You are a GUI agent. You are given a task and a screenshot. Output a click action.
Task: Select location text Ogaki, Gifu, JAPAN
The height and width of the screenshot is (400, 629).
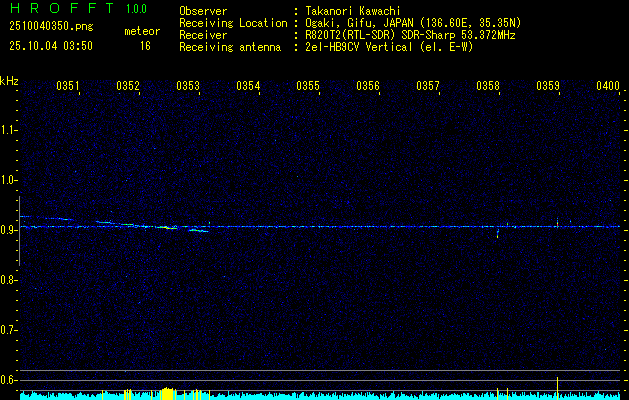pyautogui.click(x=359, y=23)
